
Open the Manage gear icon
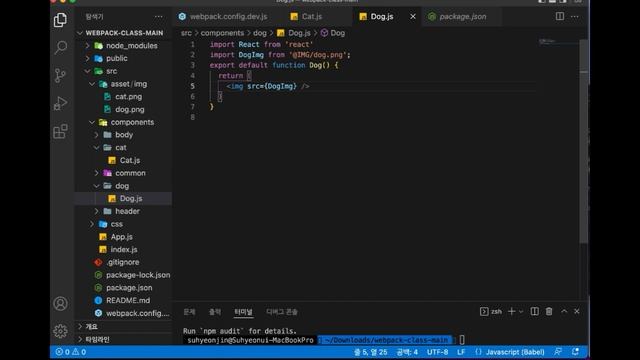[x=60, y=331]
